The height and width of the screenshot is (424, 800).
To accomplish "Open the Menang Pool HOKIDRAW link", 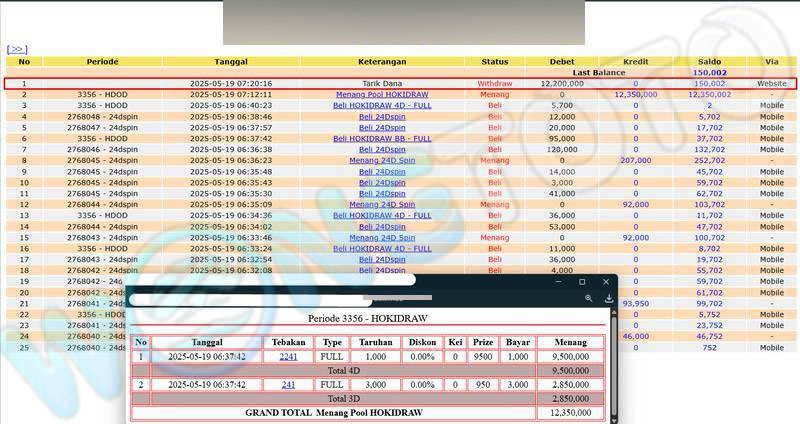I will tap(382, 94).
